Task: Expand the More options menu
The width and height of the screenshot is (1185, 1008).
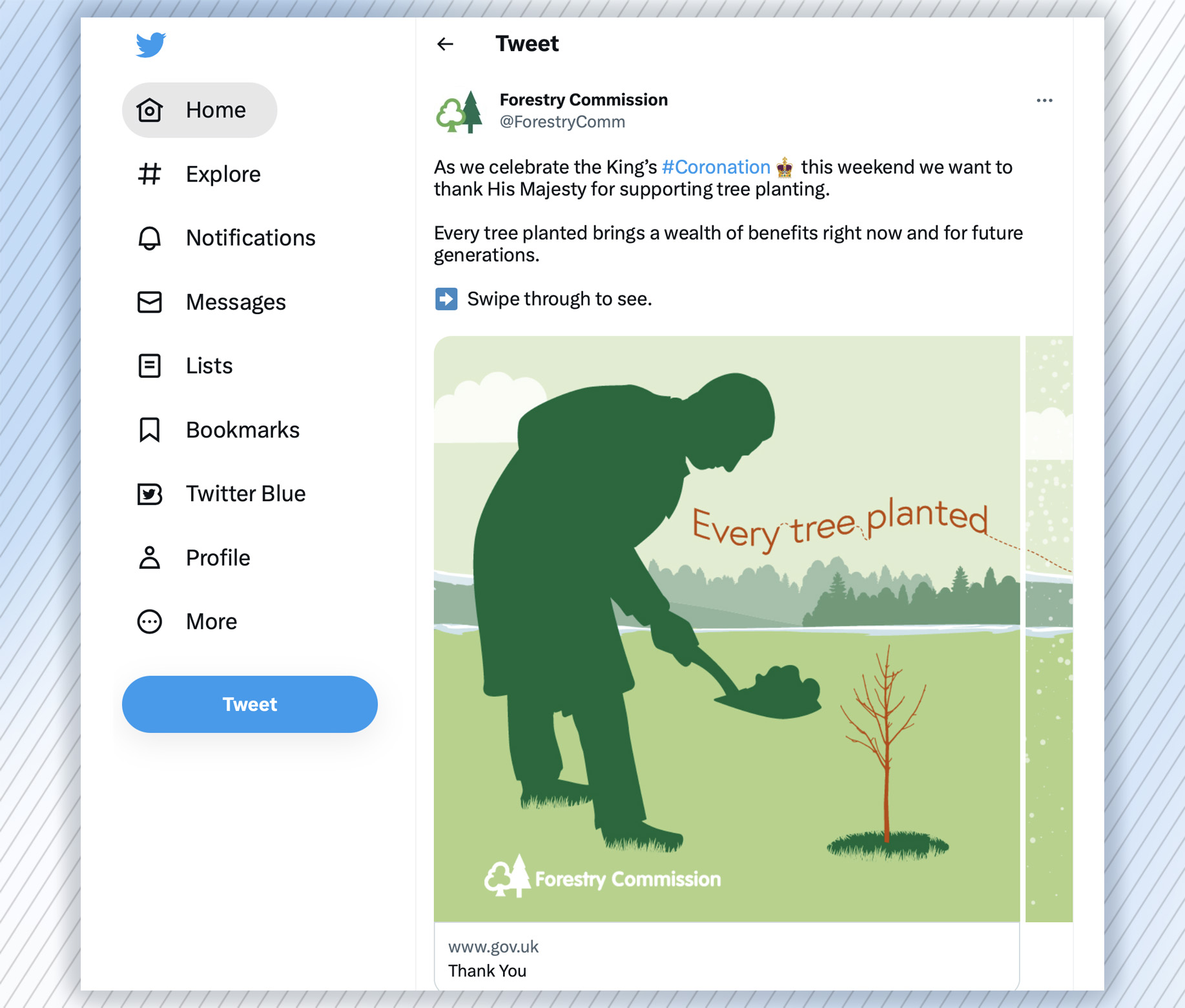Action: click(149, 621)
